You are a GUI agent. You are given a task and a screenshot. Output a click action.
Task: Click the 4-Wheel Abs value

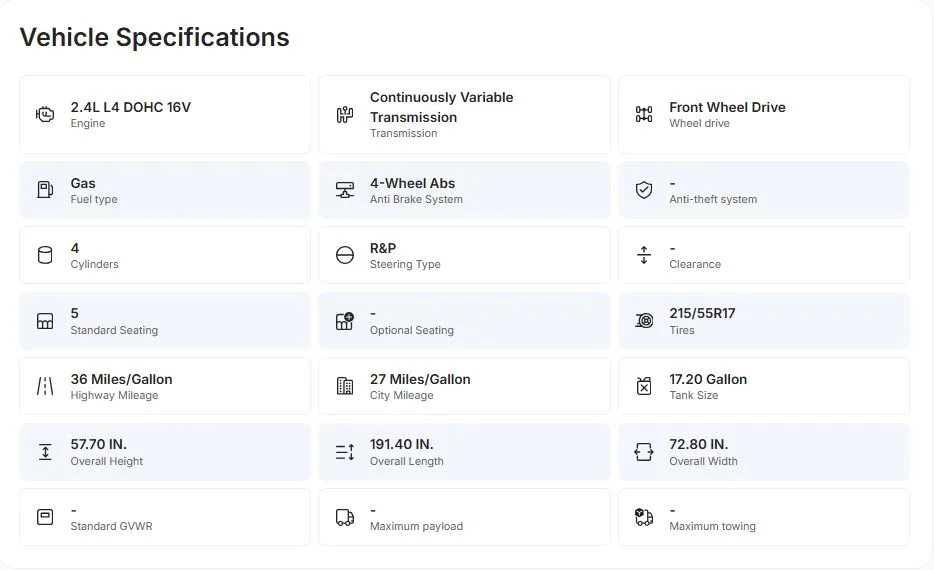pyautogui.click(x=412, y=183)
